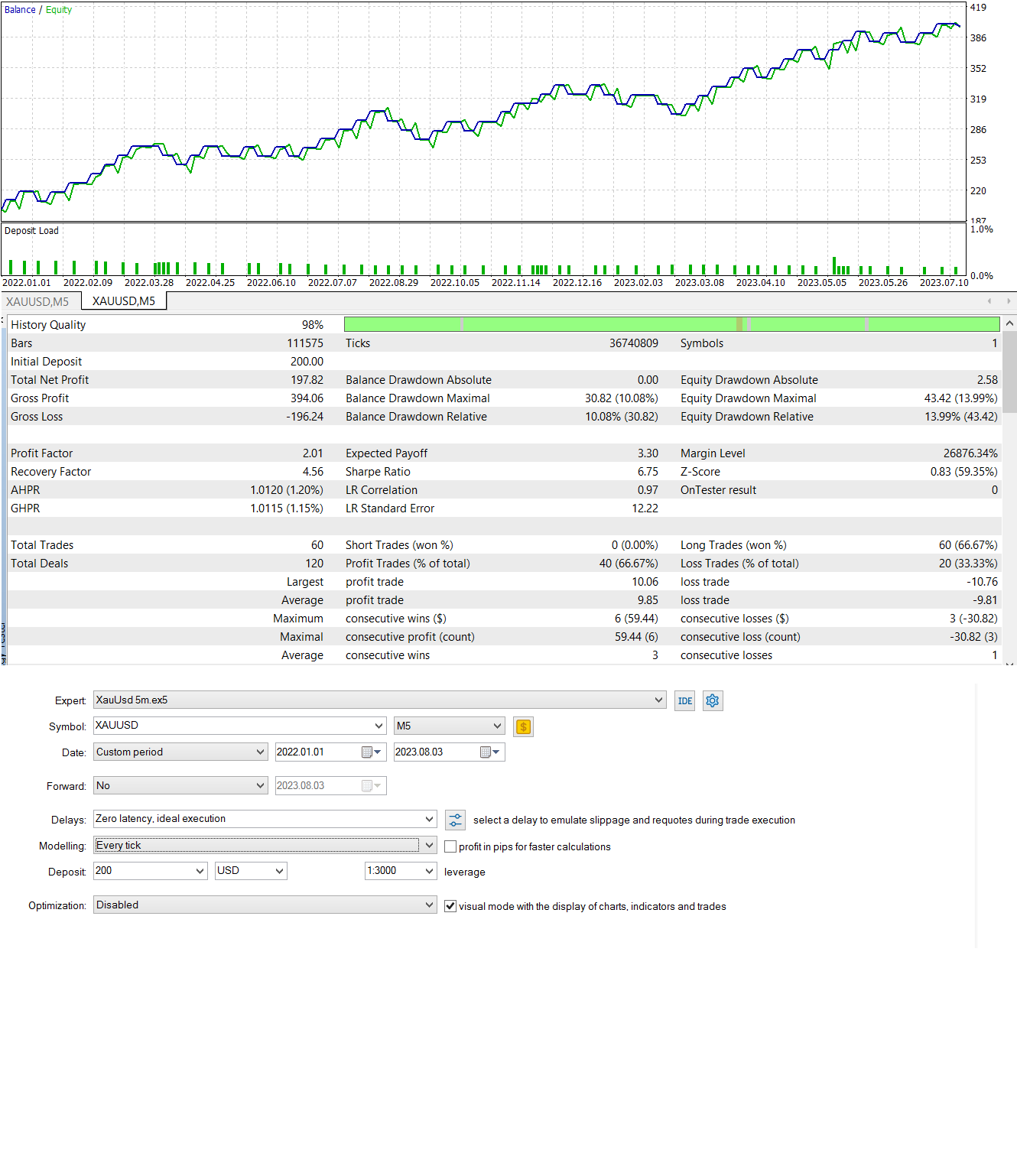The width and height of the screenshot is (1017, 1176).
Task: Open the Custom period date dropdown
Action: (x=260, y=752)
